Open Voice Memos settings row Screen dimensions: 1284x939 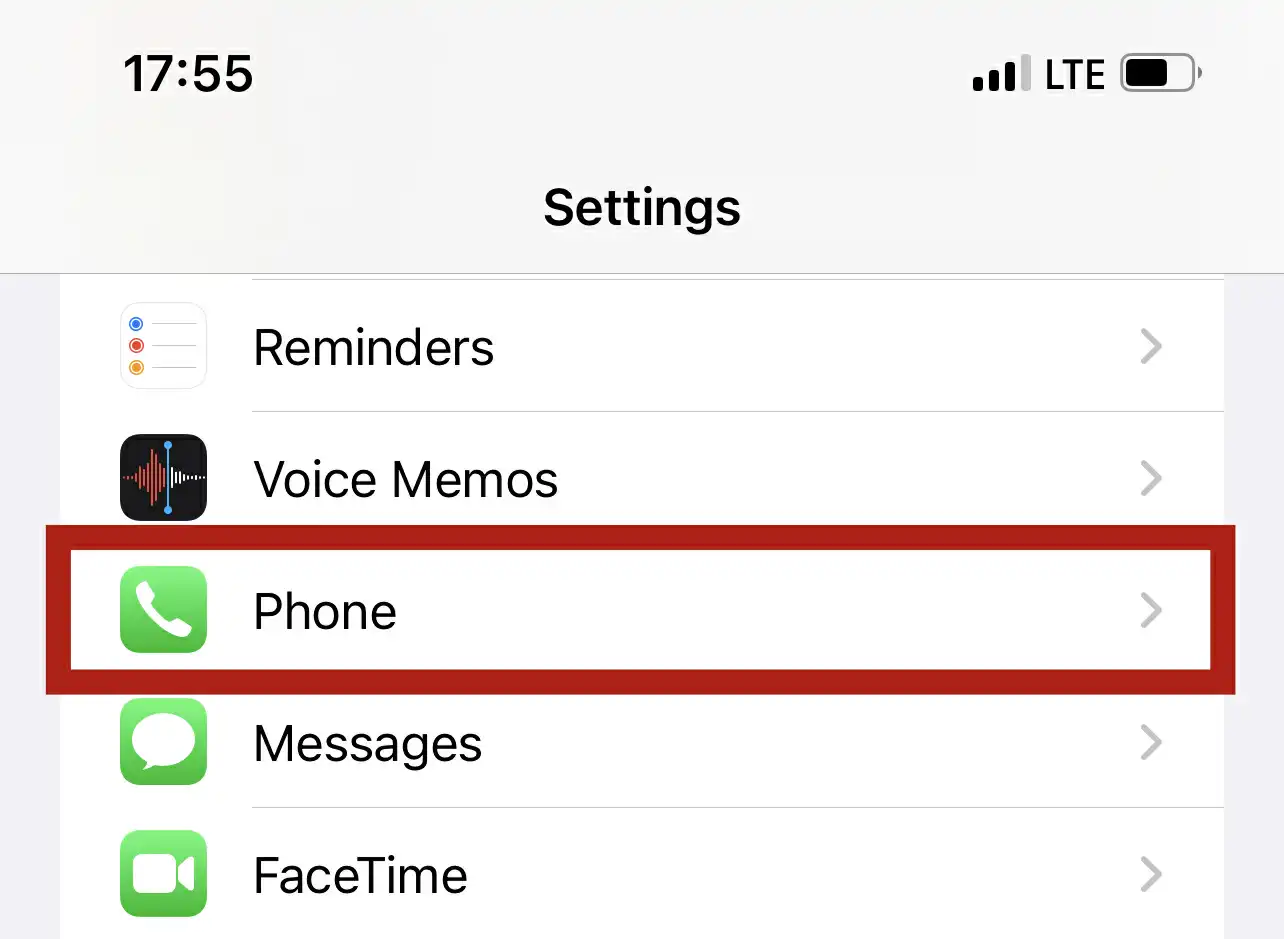(x=640, y=478)
